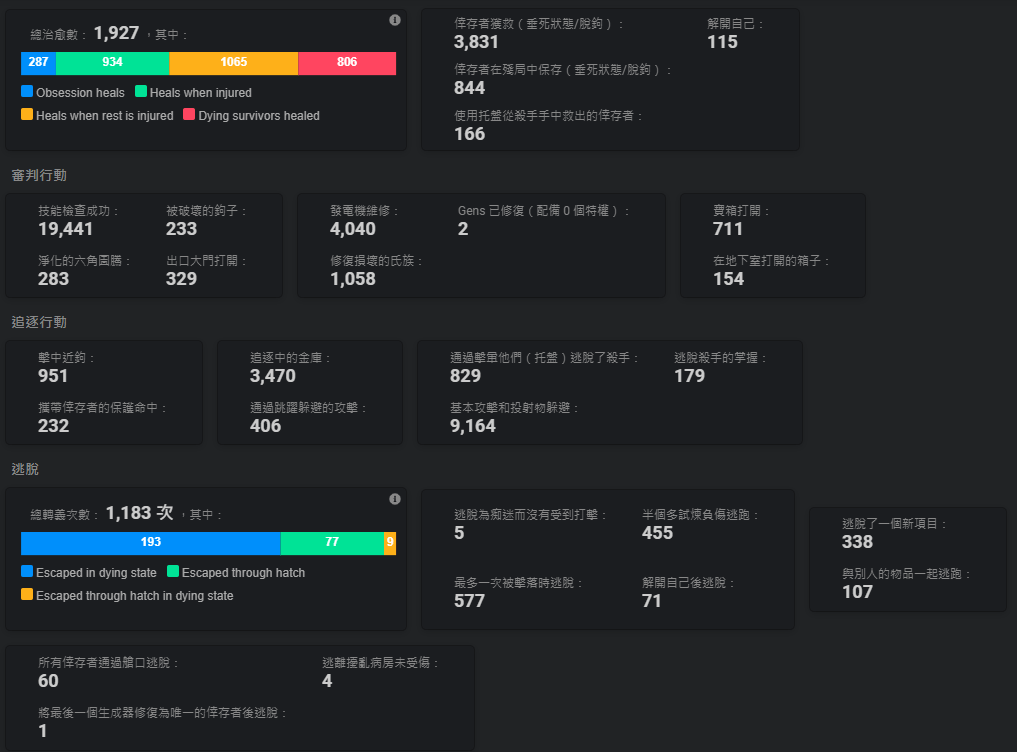Select the blue 193 segment of the escapes bar
The image size is (1017, 752).
pos(150,543)
